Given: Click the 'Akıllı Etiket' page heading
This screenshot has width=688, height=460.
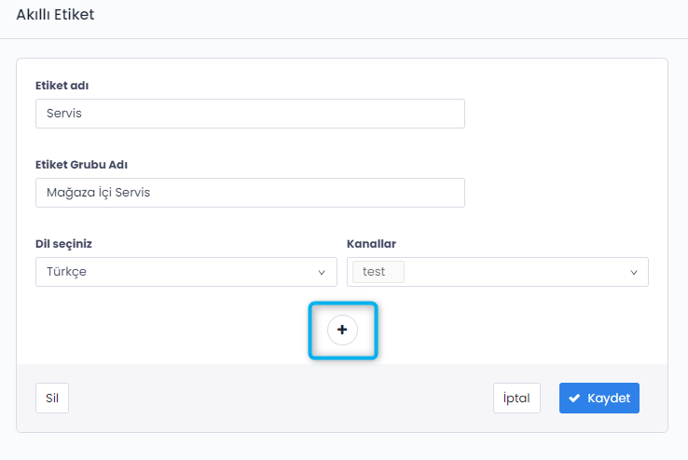Looking at the screenshot, I should click(55, 15).
